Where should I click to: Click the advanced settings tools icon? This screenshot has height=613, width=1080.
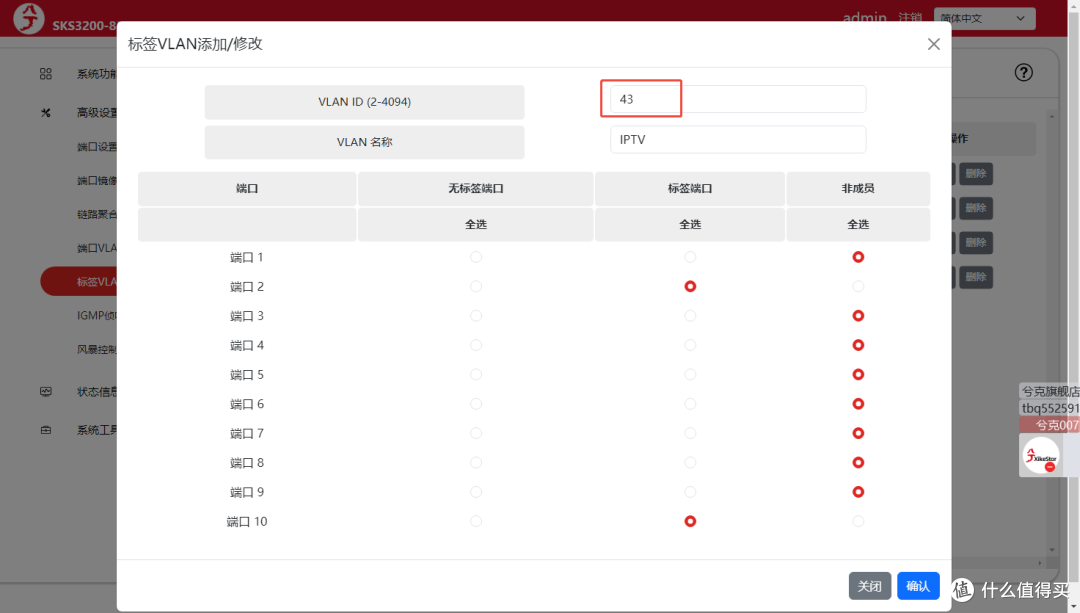point(45,112)
